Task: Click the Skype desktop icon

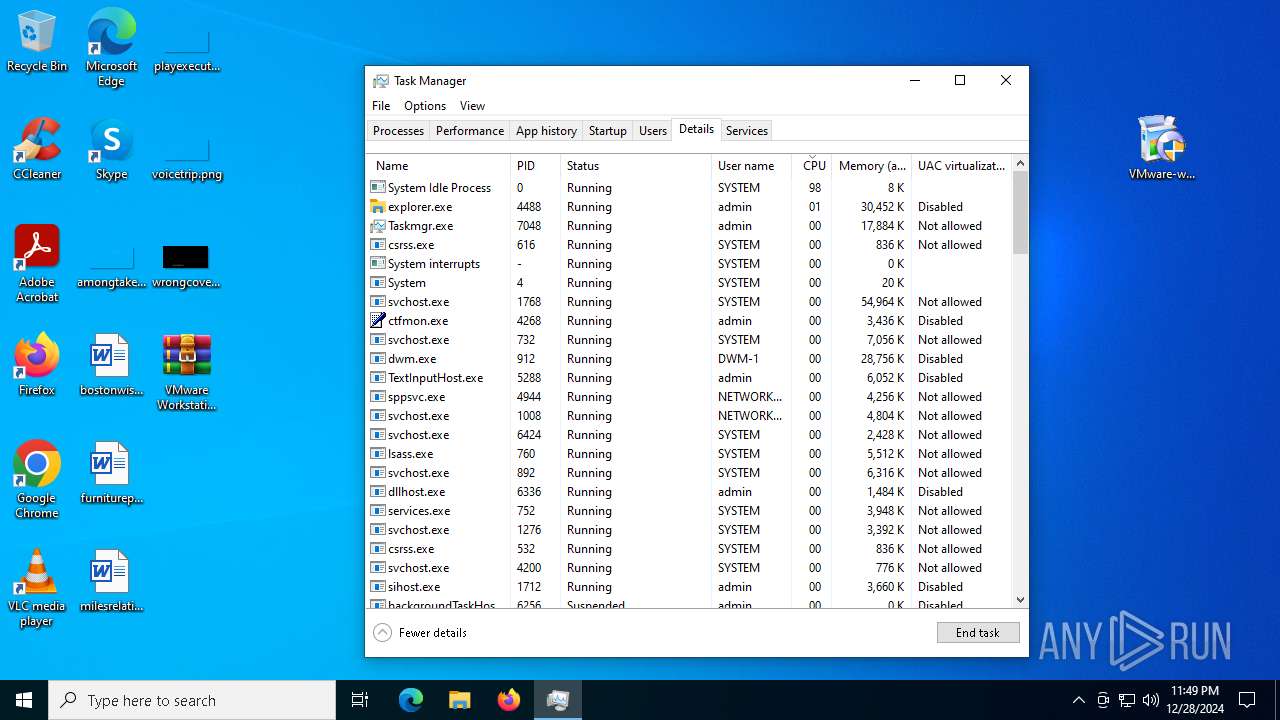Action: tap(111, 149)
